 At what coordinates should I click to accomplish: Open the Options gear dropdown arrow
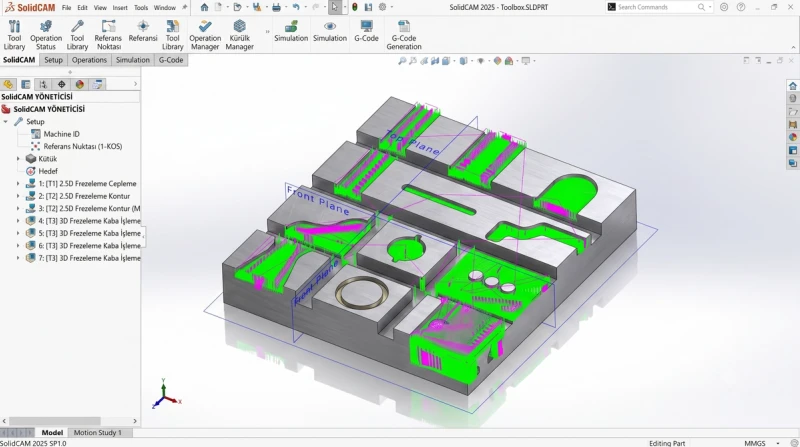tap(392, 7)
